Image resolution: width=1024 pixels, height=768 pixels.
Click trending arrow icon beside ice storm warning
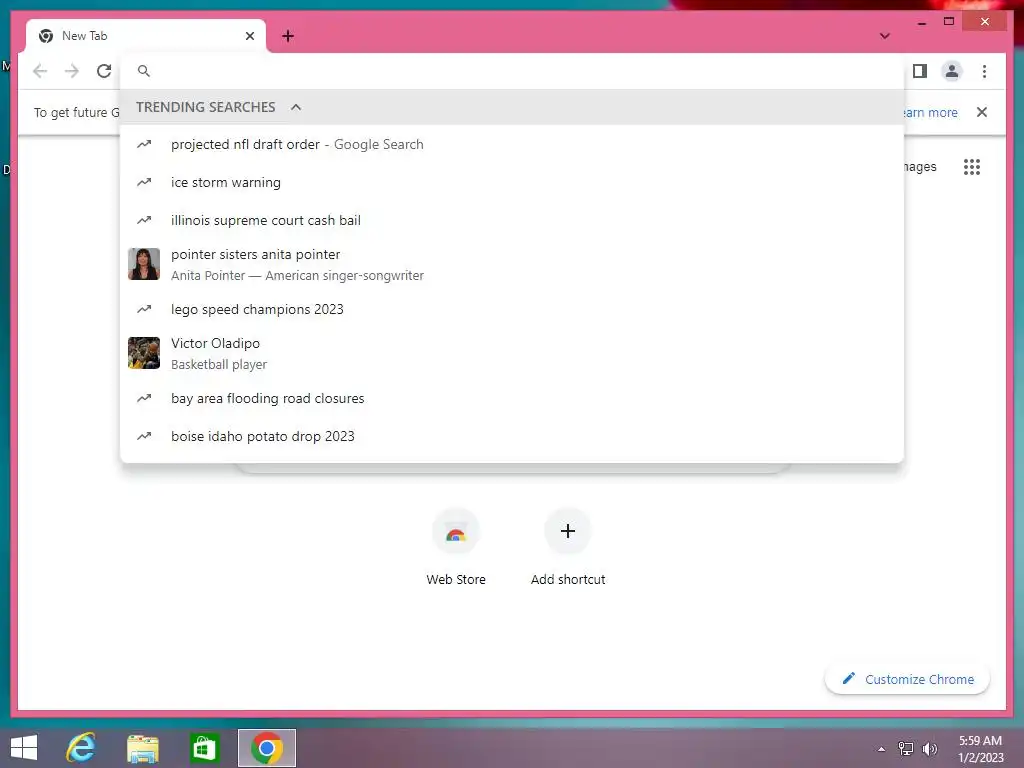[144, 182]
